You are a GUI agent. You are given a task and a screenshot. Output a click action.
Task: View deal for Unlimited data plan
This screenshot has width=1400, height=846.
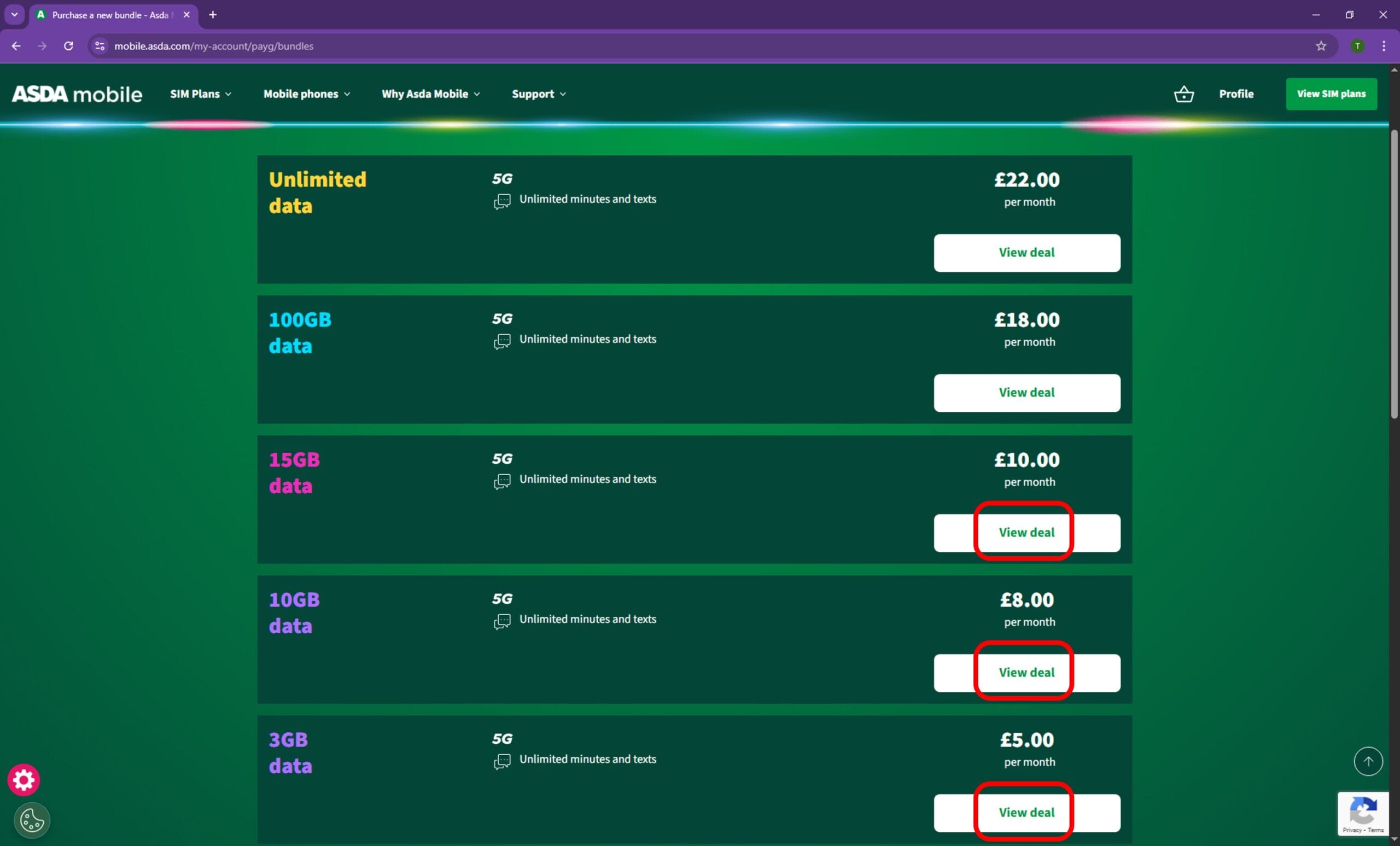(1026, 253)
